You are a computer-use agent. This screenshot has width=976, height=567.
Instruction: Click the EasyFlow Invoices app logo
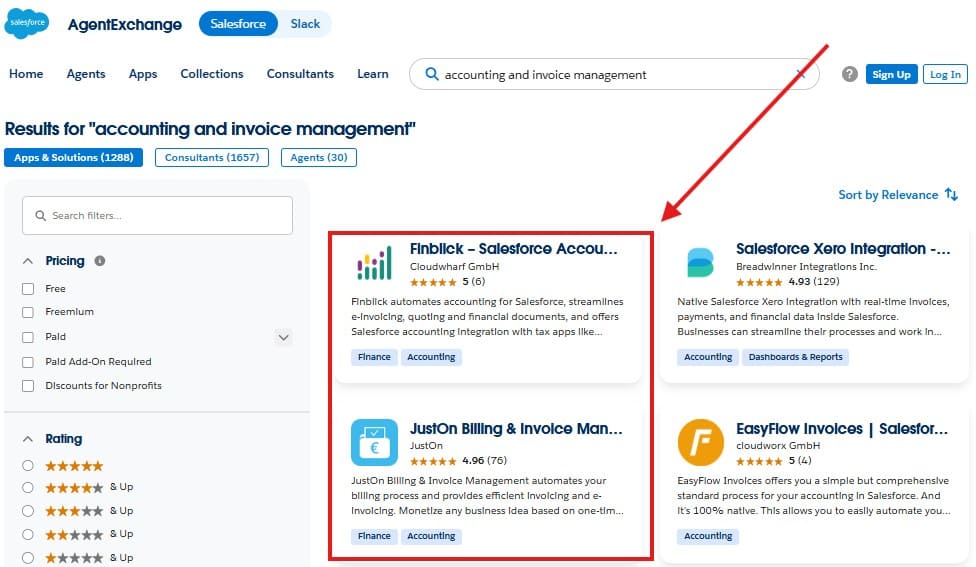click(x=700, y=443)
